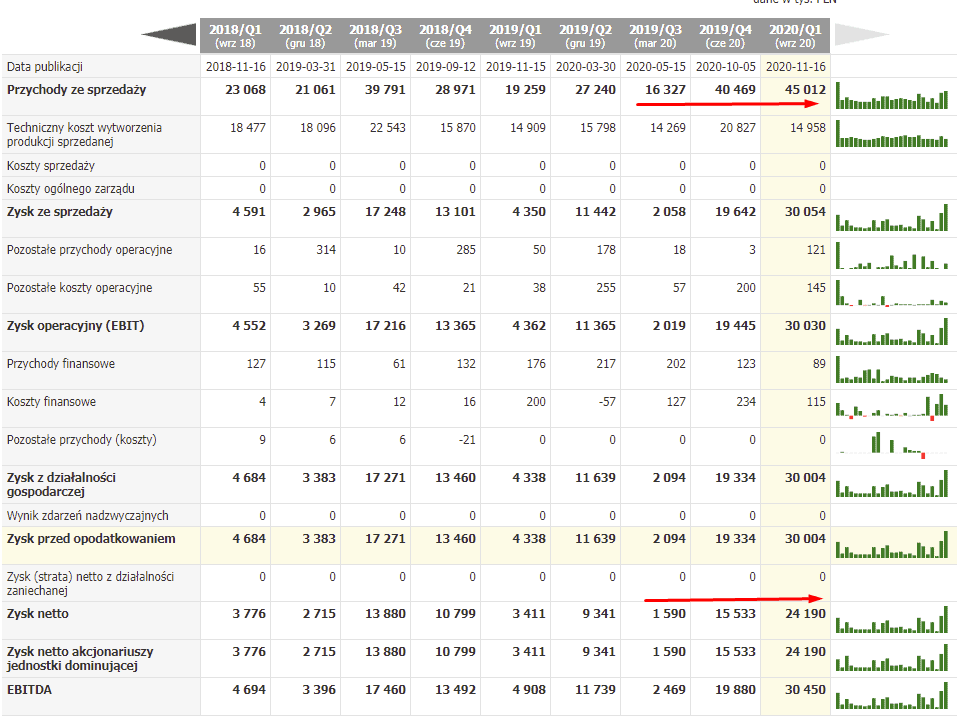Click the Zysk netto value 24 190
This screenshot has height=726, width=966.
coord(805,613)
